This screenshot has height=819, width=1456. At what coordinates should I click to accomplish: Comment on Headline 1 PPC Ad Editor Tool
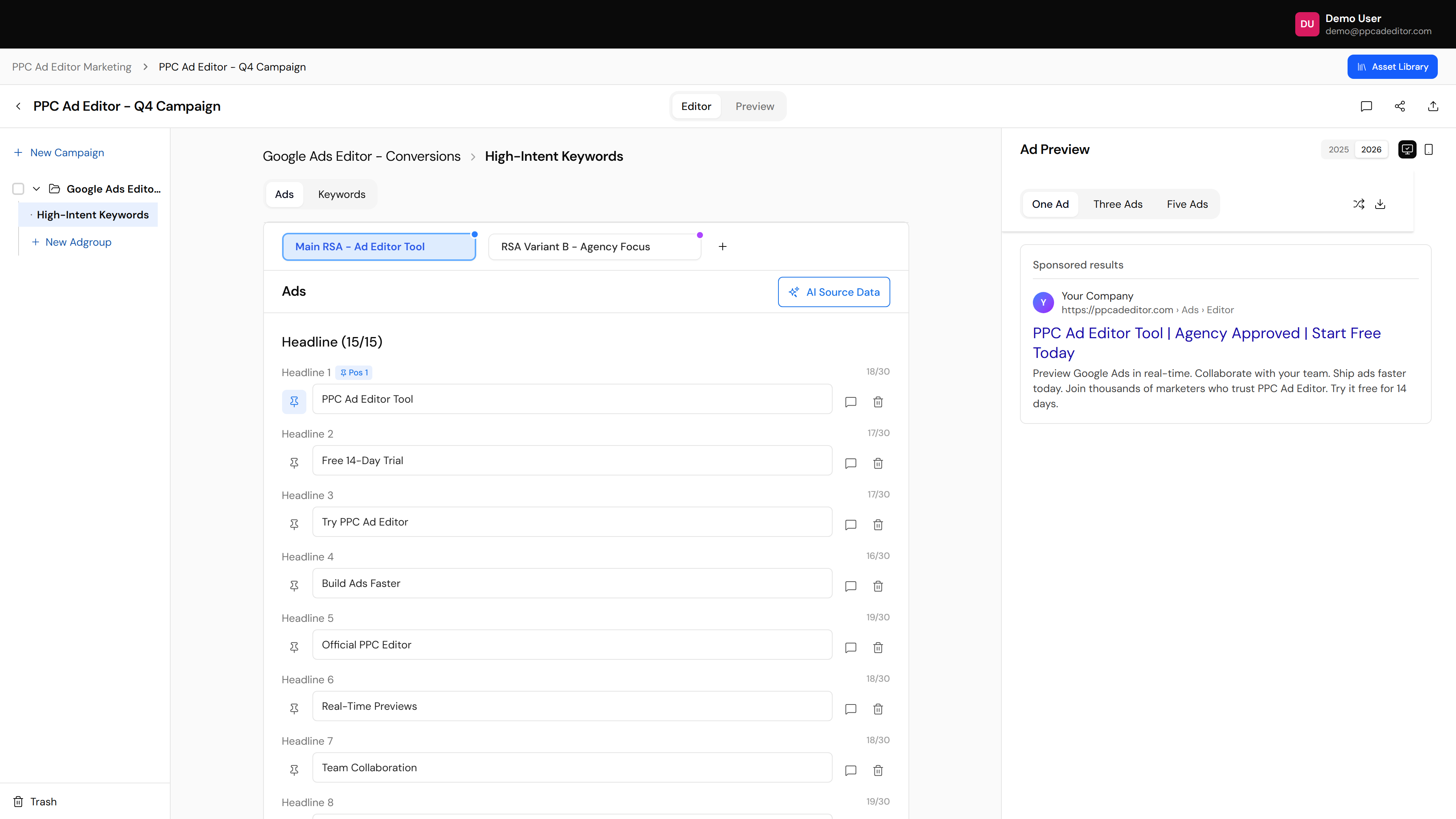tap(850, 402)
